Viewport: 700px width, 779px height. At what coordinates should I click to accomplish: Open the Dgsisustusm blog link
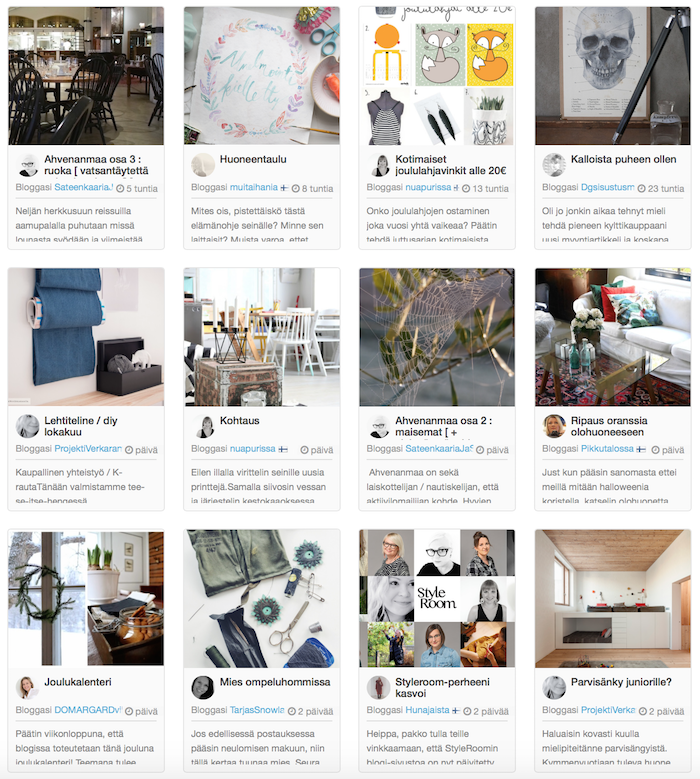tap(608, 187)
